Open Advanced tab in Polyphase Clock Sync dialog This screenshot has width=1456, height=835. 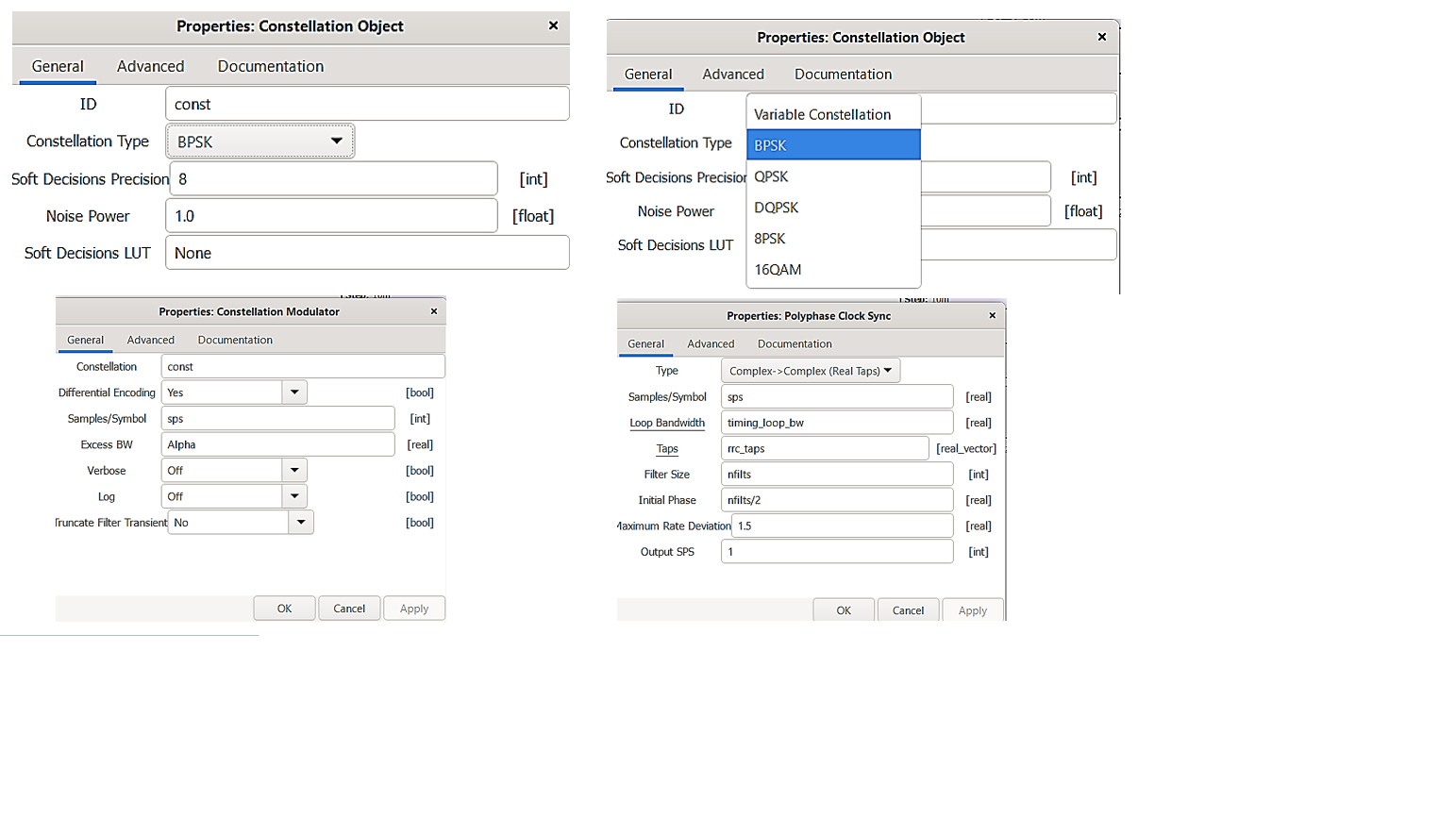click(x=711, y=343)
